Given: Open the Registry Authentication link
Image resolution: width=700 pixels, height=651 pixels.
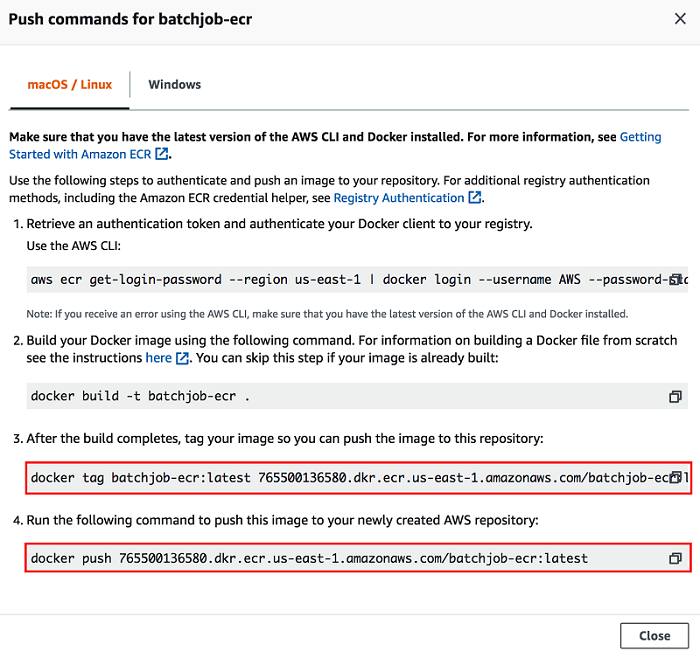Looking at the screenshot, I should point(399,198).
